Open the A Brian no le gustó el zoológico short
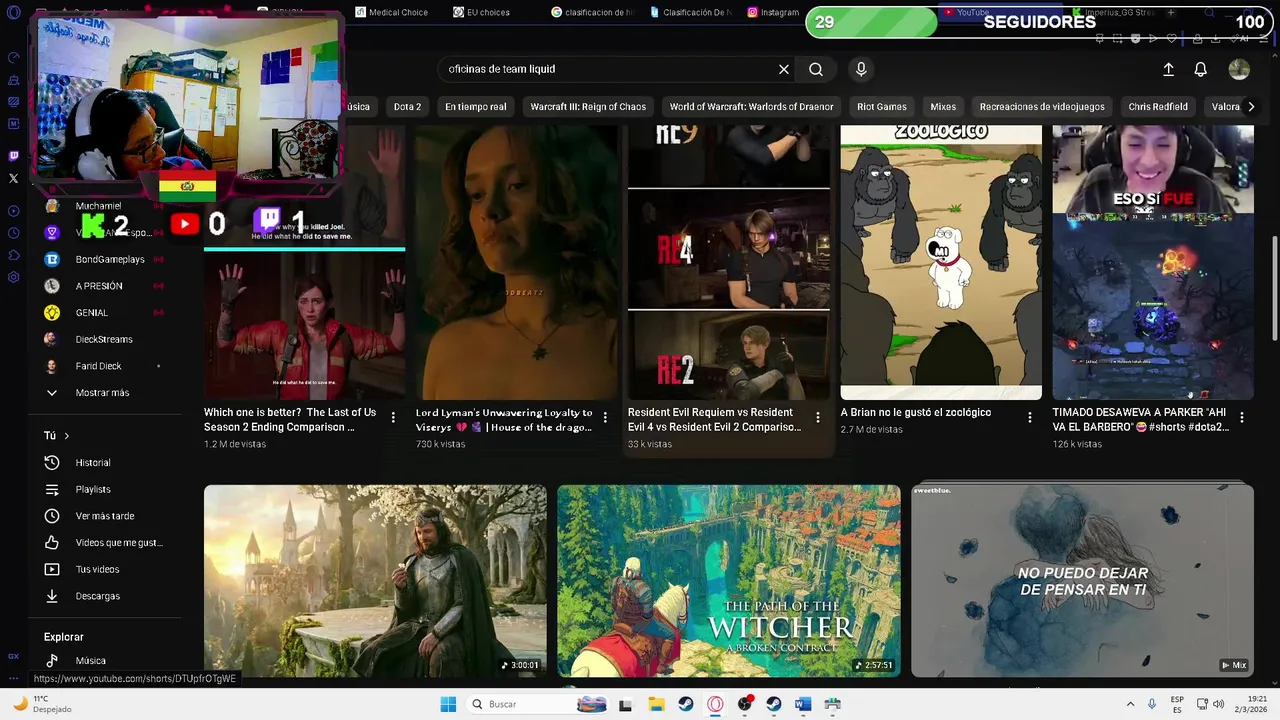 click(941, 262)
